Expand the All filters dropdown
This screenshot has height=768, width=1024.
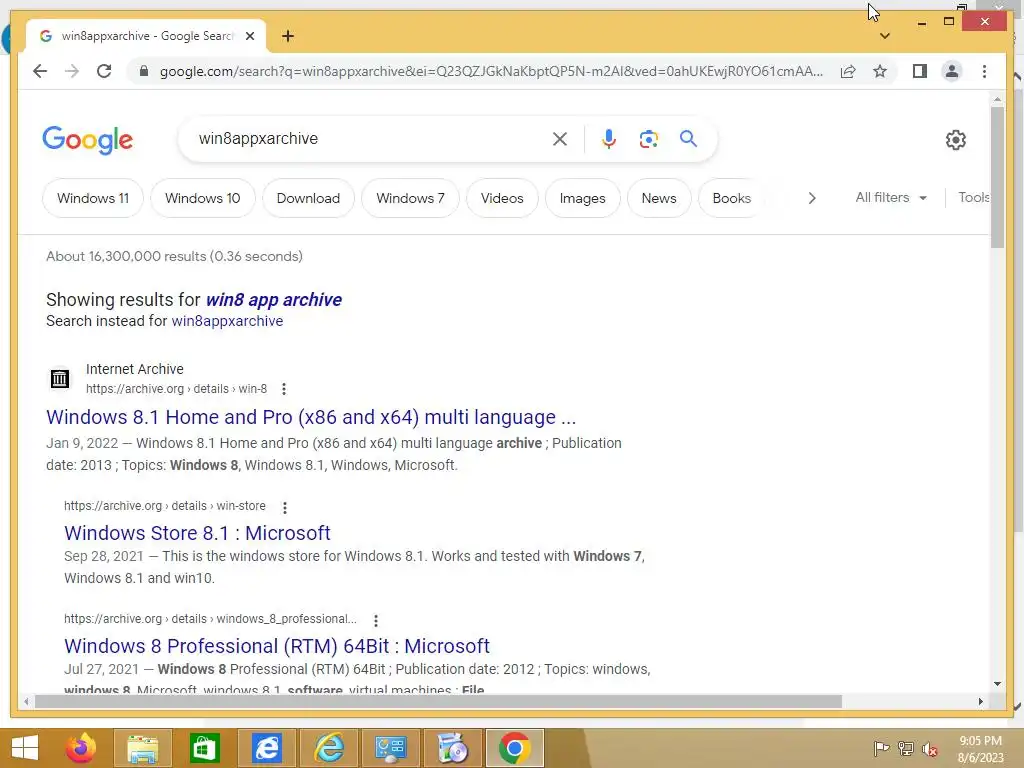[x=891, y=197]
